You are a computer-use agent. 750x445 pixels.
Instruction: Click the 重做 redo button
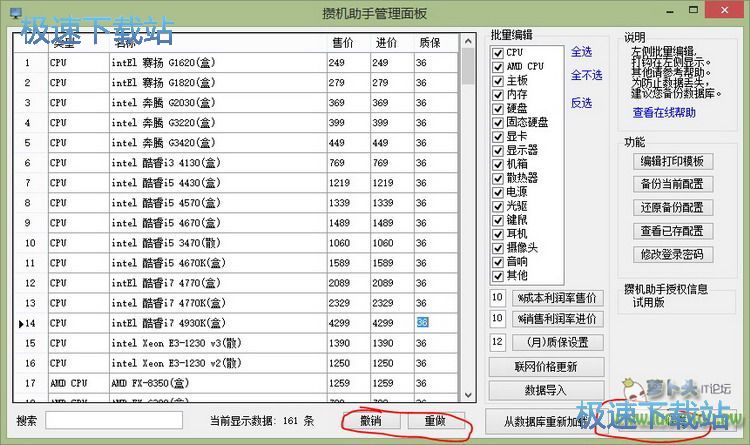tap(435, 421)
